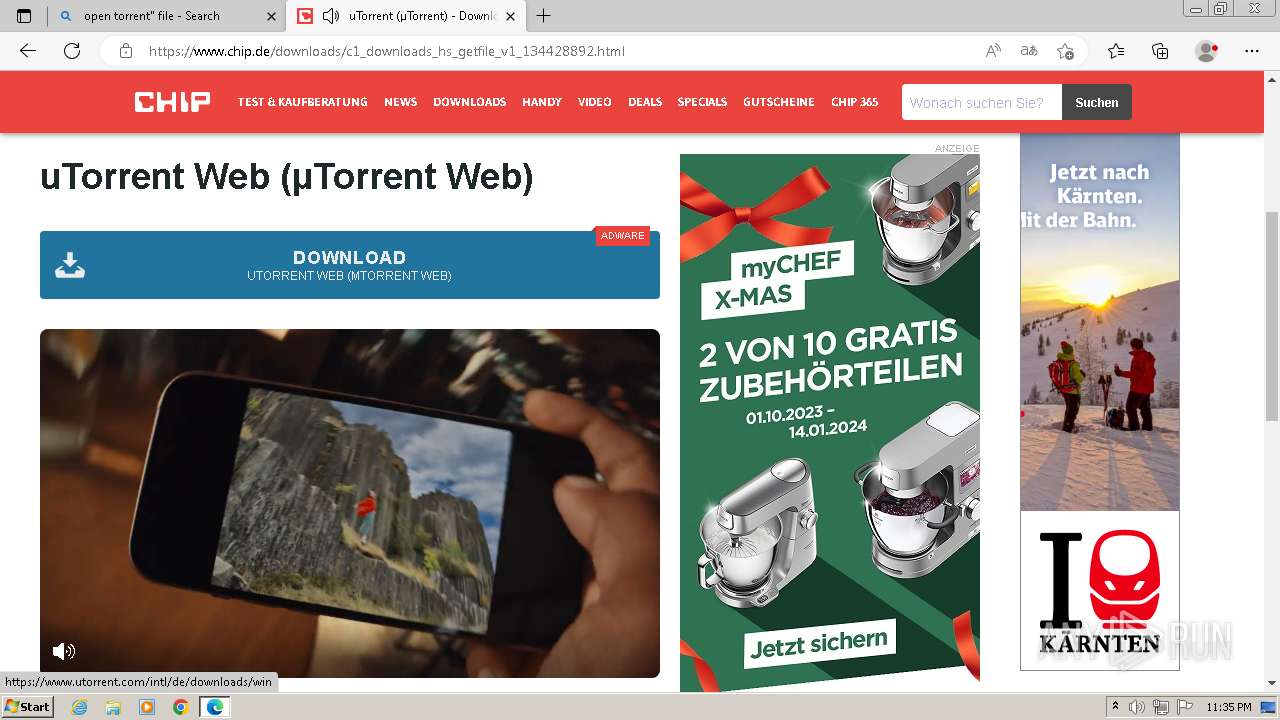Close the 'open torrent file - Search' tab
This screenshot has width=1280, height=720.
click(272, 16)
